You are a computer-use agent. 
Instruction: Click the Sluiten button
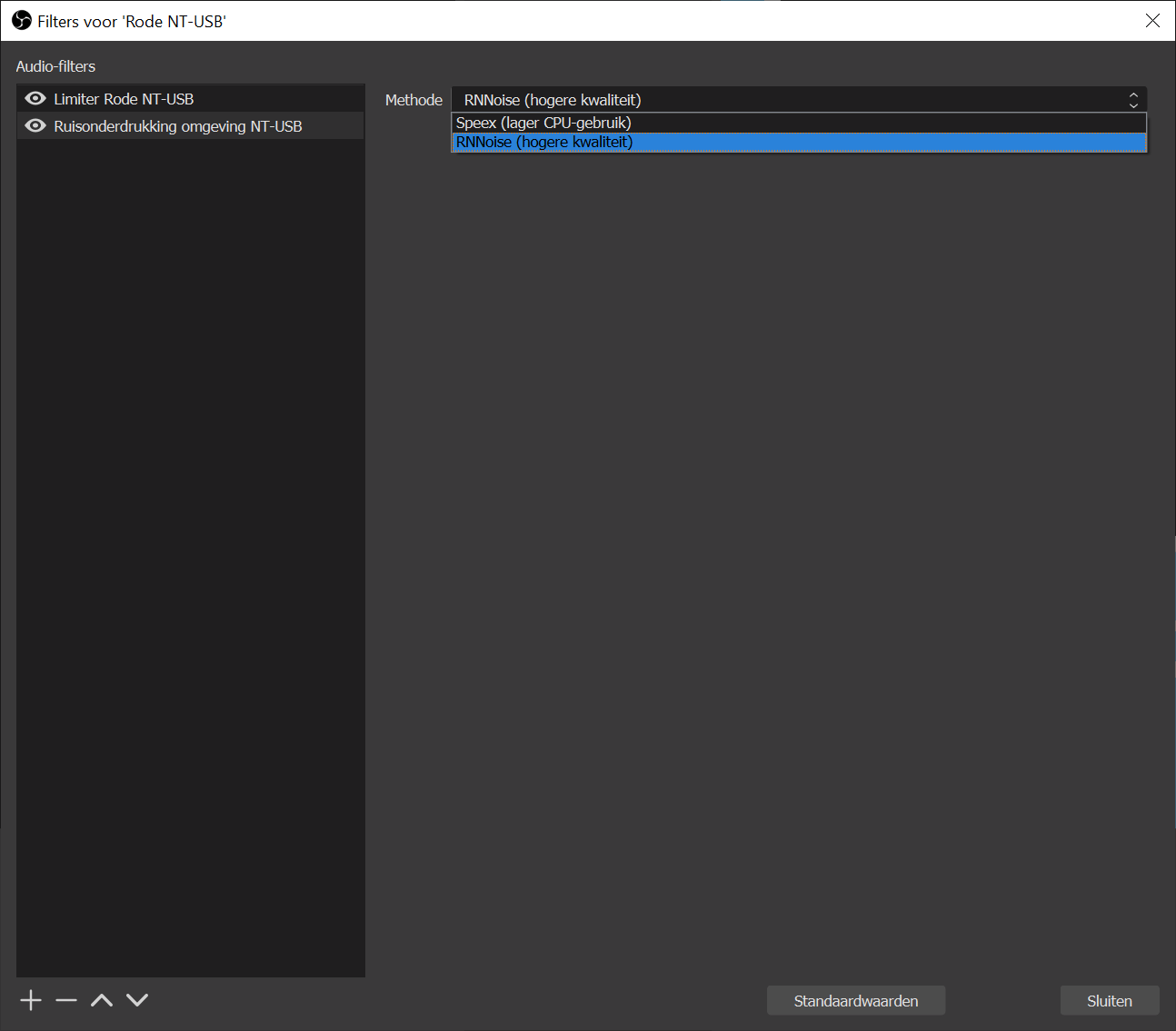pyautogui.click(x=1109, y=1001)
